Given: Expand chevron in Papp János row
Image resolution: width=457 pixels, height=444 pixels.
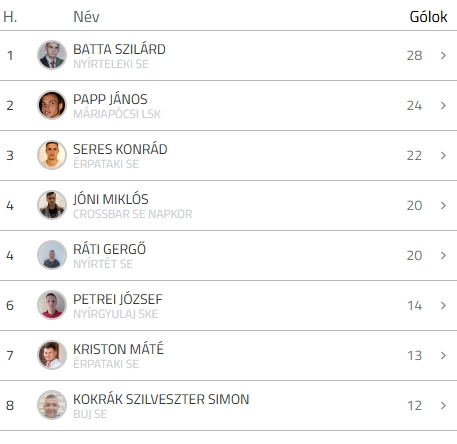Looking at the screenshot, I should [443, 105].
